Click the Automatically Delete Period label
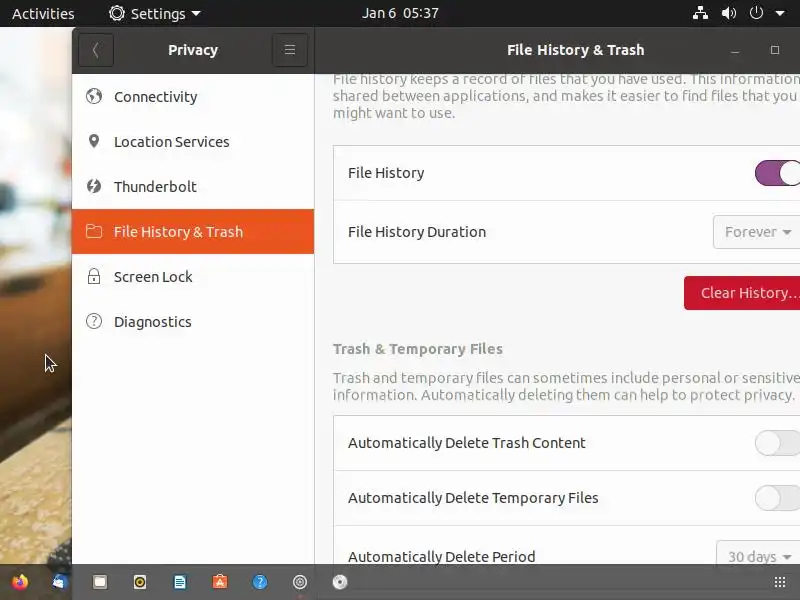Screen dimensions: 800x600 point(441,556)
